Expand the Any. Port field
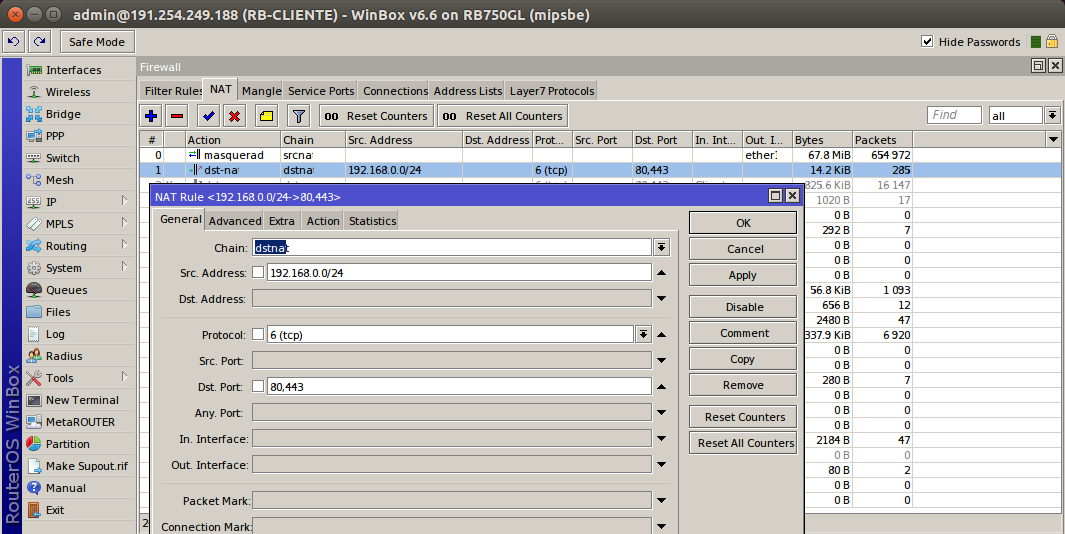The width and height of the screenshot is (1065, 534). pos(662,412)
